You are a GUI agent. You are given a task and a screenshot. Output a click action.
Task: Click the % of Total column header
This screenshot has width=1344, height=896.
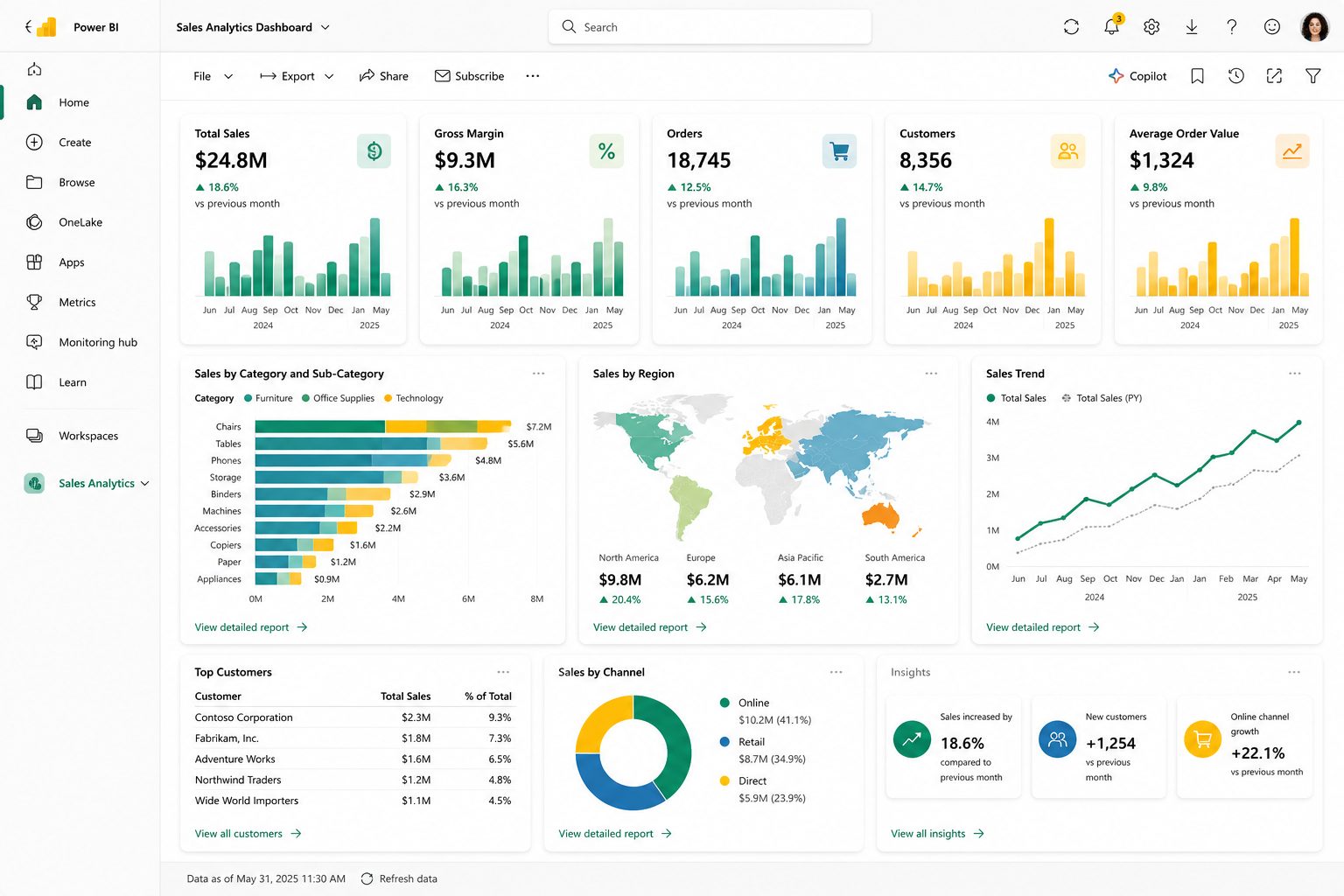[487, 696]
